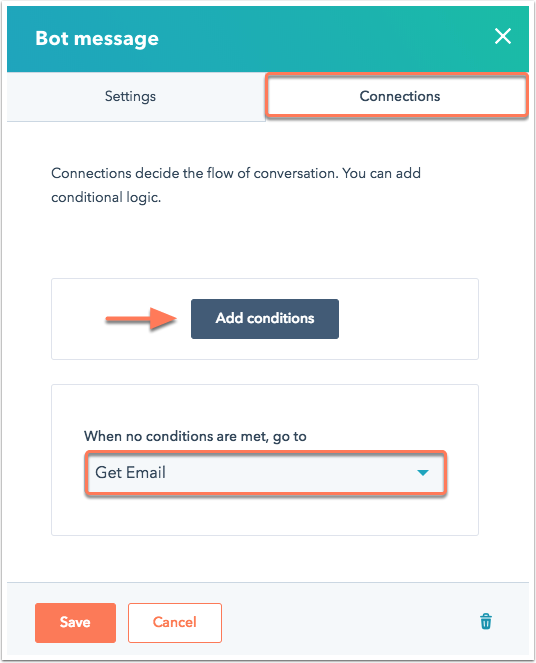This screenshot has height=663, width=536.
Task: Click the 'Get Email' text in dropdown
Action: [x=130, y=472]
